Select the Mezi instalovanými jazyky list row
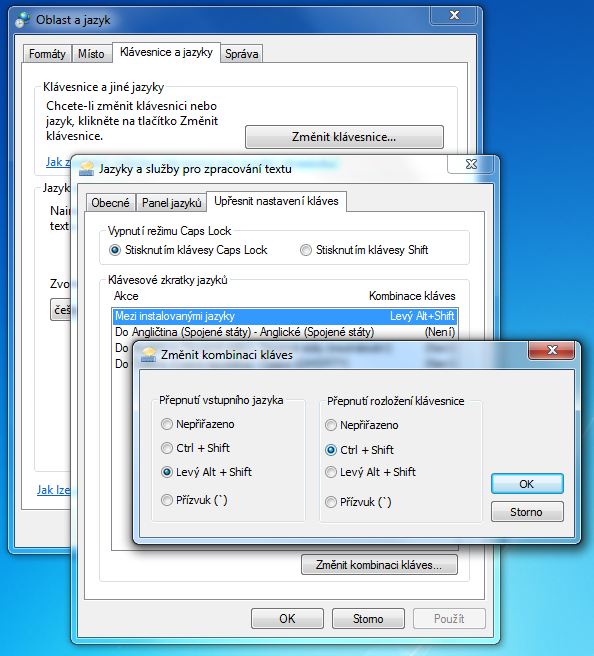 [285, 316]
